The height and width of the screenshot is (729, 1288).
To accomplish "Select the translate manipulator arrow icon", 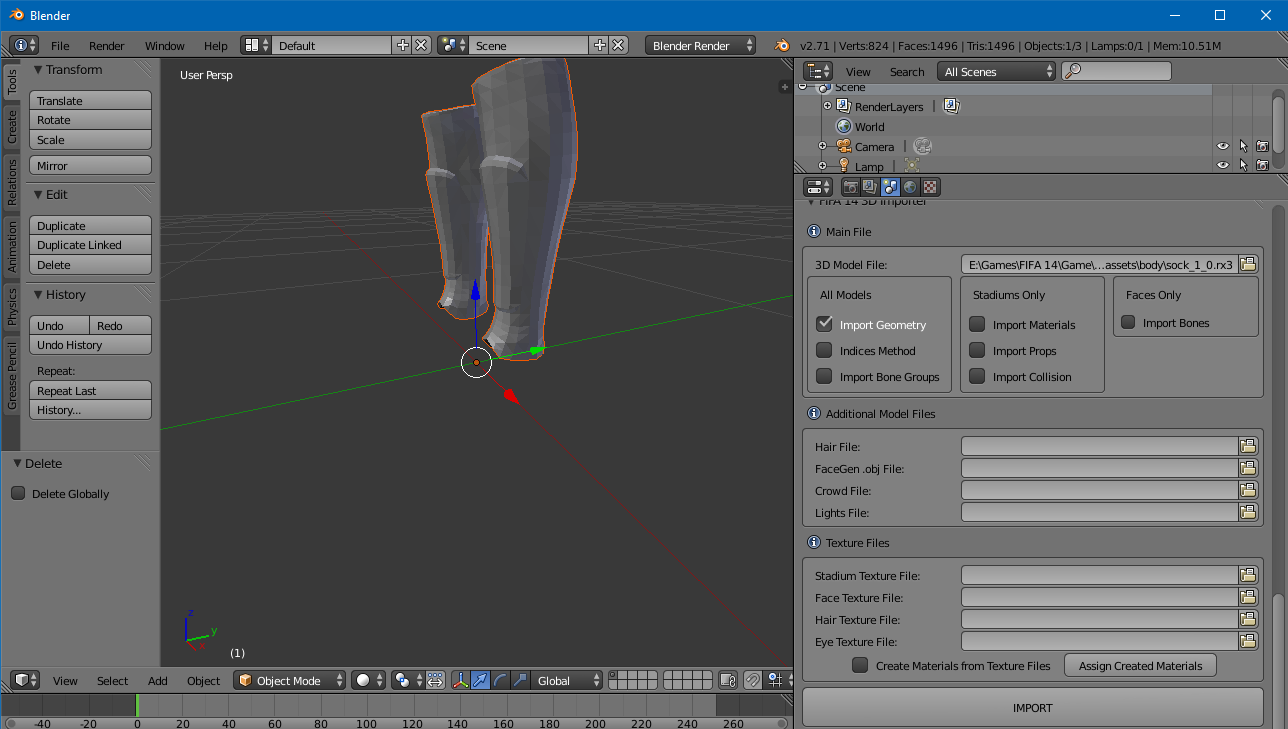I will 481,680.
